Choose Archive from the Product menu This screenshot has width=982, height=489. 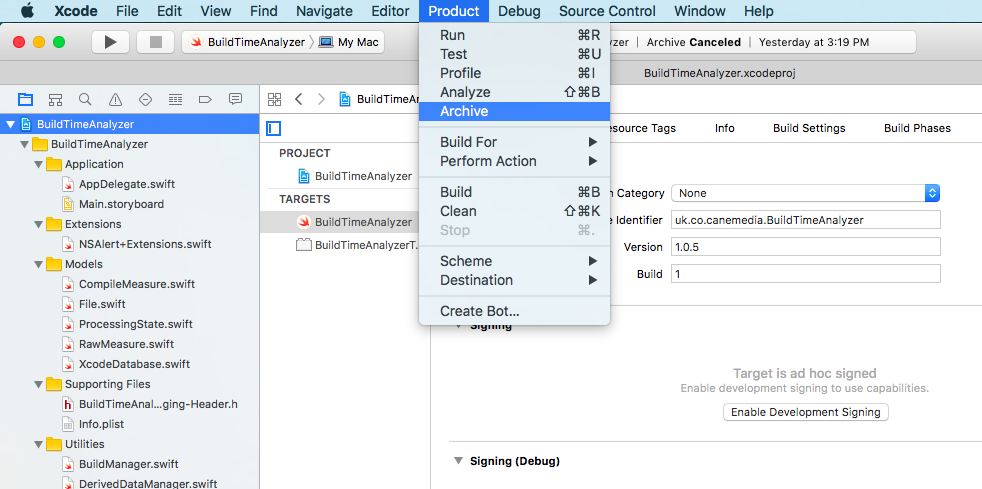click(x=464, y=111)
